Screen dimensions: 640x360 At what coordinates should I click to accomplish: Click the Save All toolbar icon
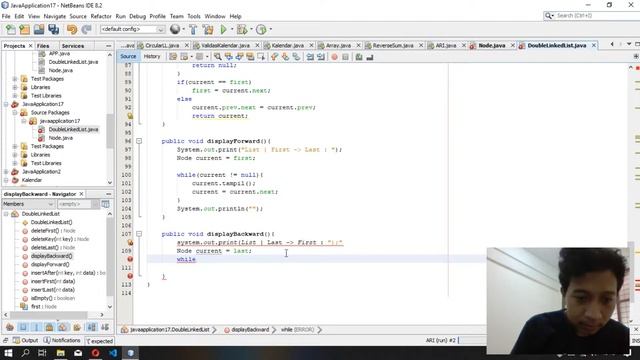53,29
